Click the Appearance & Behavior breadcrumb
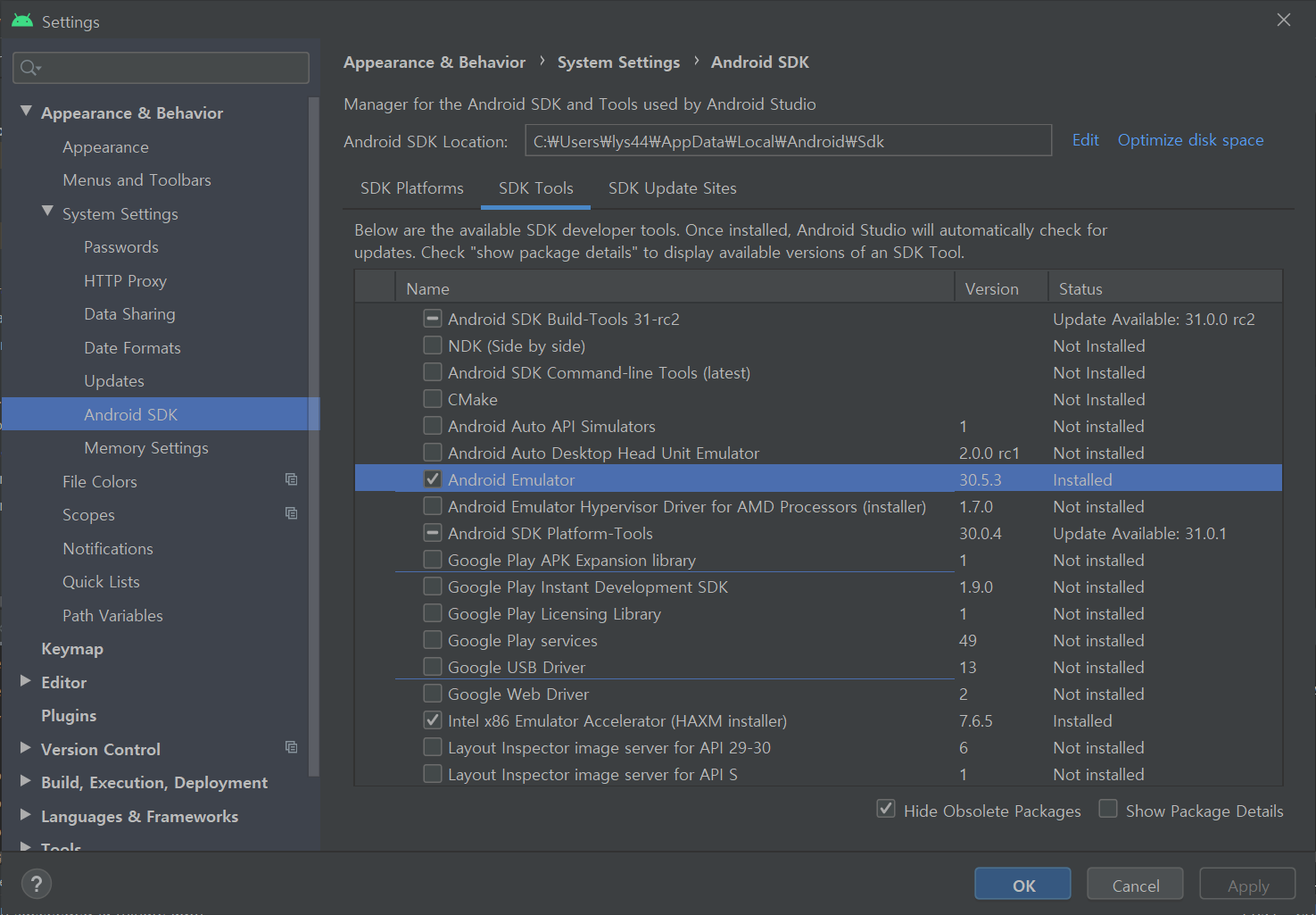The image size is (1316, 915). tap(435, 62)
